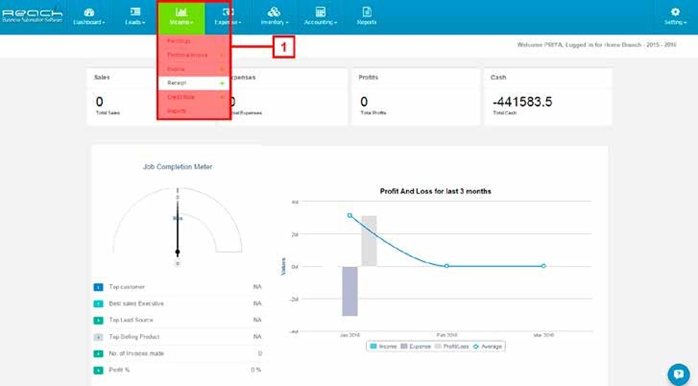Click the Setting gear icon
This screenshot has height=386, width=698.
point(675,12)
